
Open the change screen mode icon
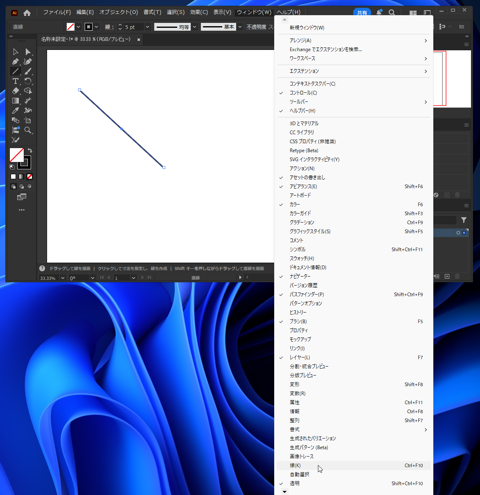22,197
